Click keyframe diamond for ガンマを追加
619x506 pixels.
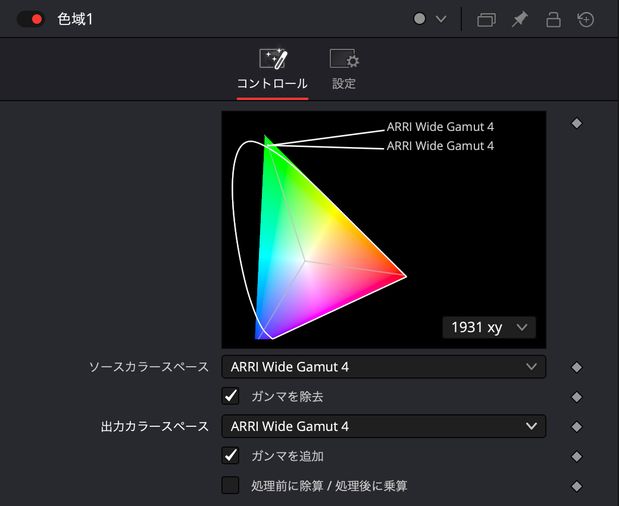pyautogui.click(x=576, y=457)
